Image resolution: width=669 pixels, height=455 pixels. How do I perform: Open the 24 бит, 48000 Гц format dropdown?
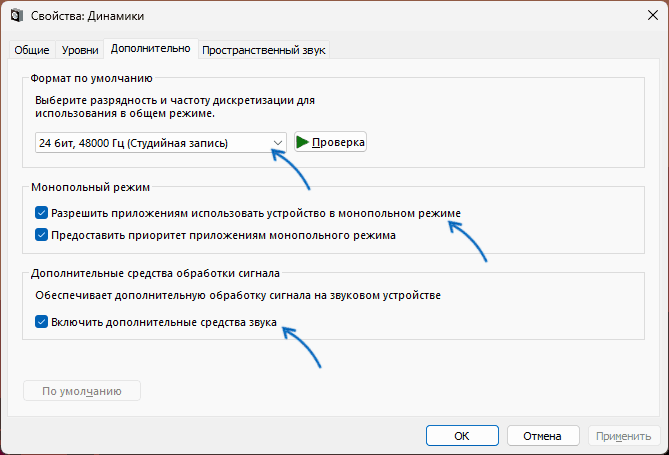coord(161,143)
